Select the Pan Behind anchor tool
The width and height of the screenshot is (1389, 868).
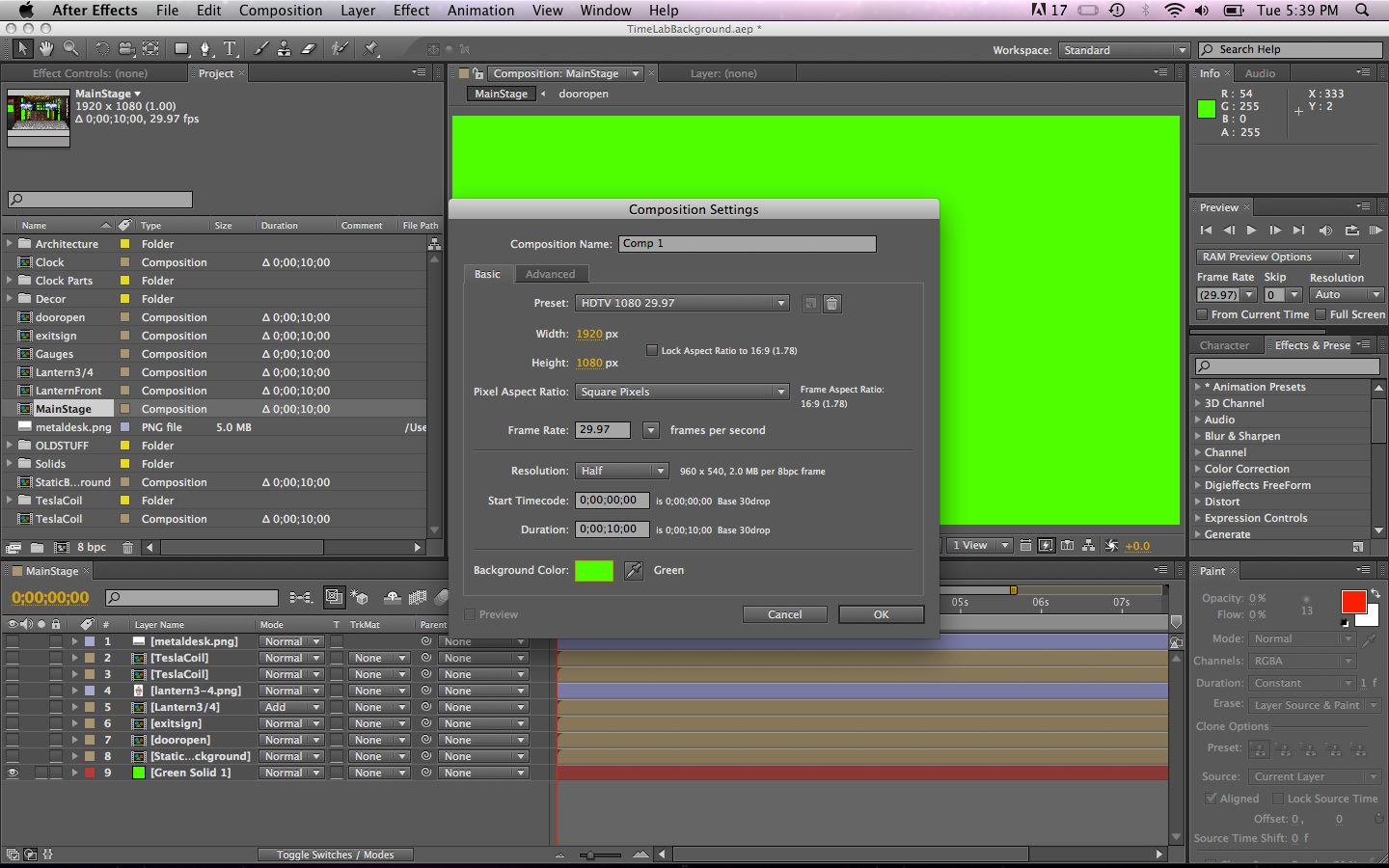(150, 48)
